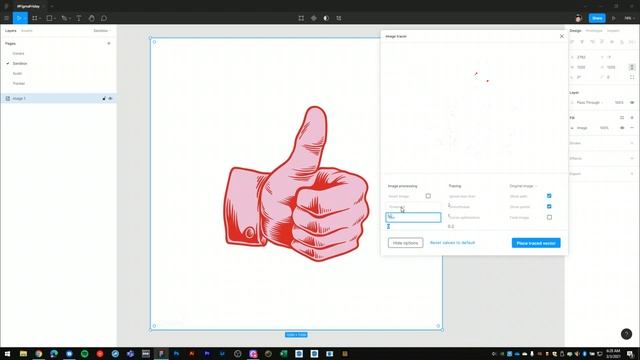640x360 pixels.
Task: Select the Move tool in the toolbar
Action: pos(19,18)
